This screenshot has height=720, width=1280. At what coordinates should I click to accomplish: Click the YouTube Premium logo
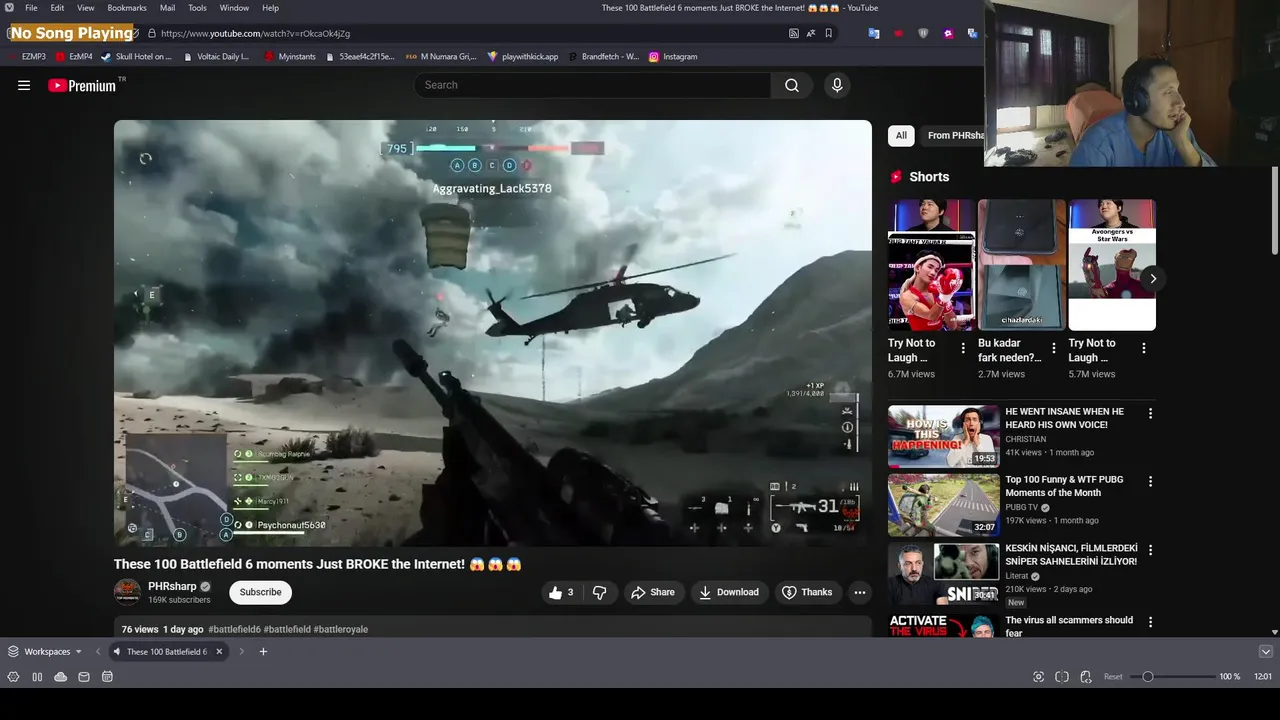pos(82,85)
